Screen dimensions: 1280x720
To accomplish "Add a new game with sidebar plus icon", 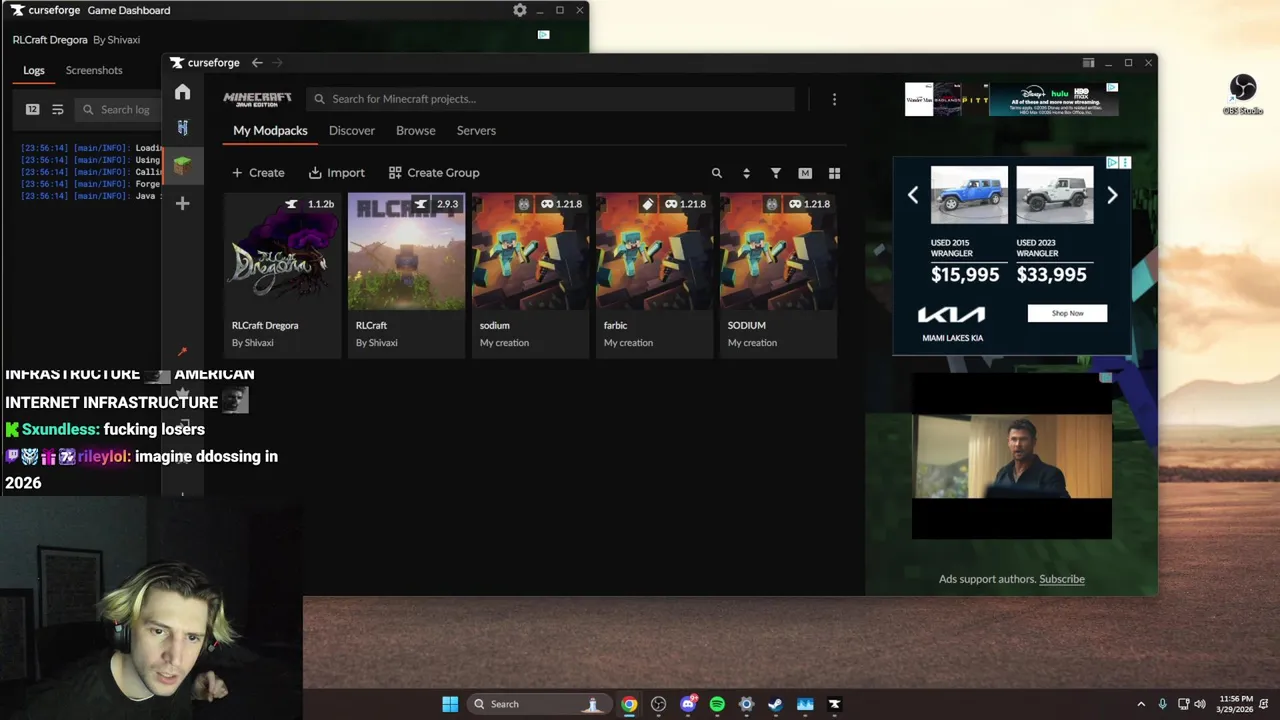I will pos(182,203).
